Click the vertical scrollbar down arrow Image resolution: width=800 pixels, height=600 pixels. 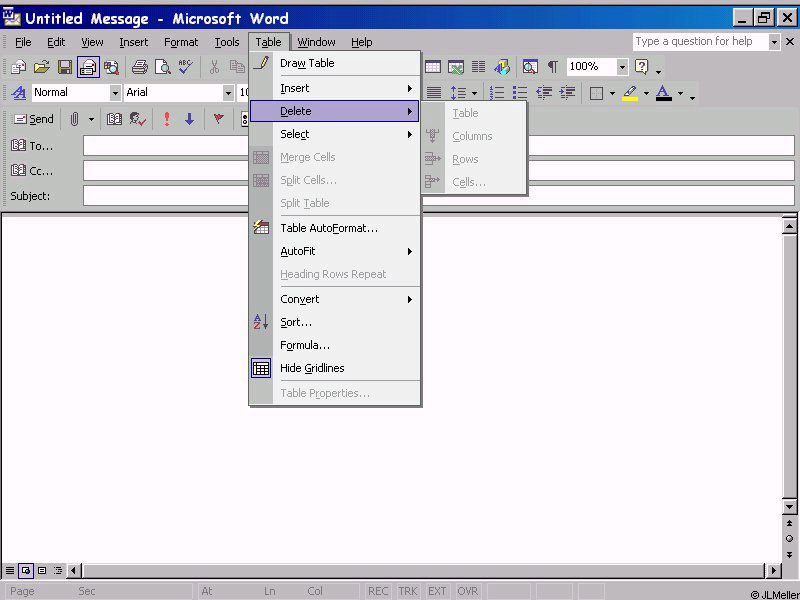[789, 507]
